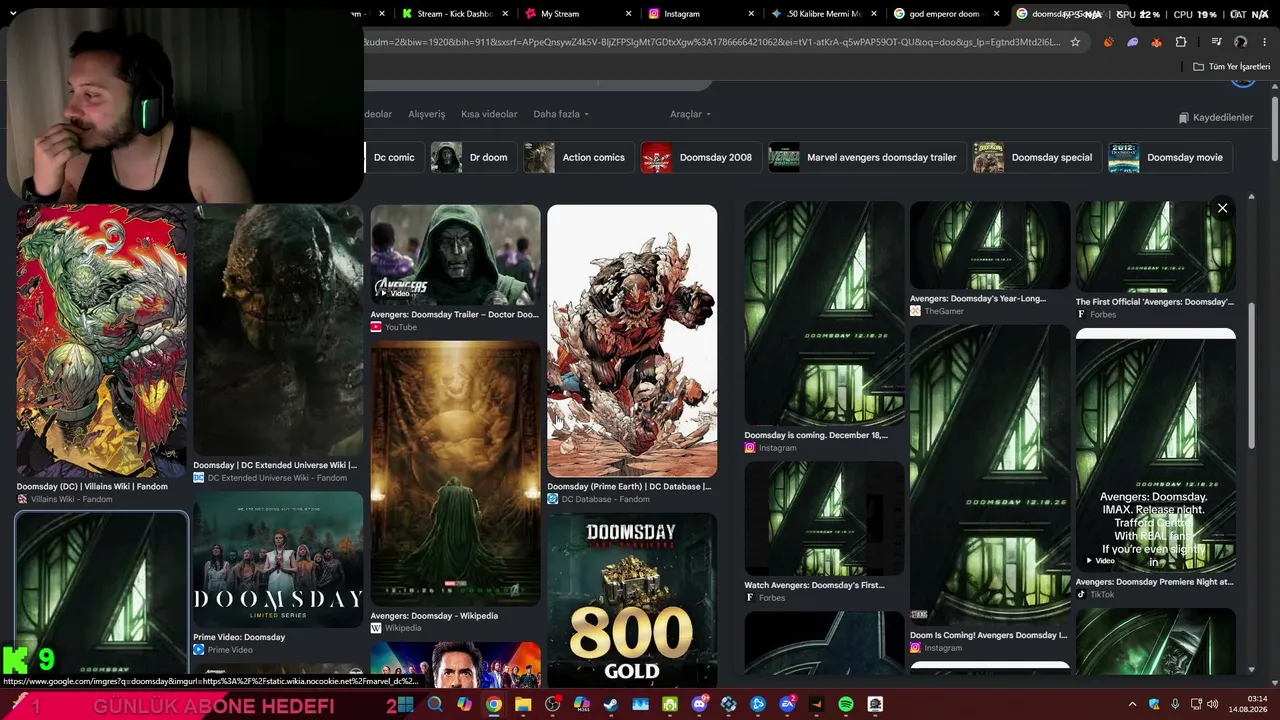This screenshot has height=720, width=1280.
Task: Open the Extensions puzzle icon
Action: point(1181,42)
